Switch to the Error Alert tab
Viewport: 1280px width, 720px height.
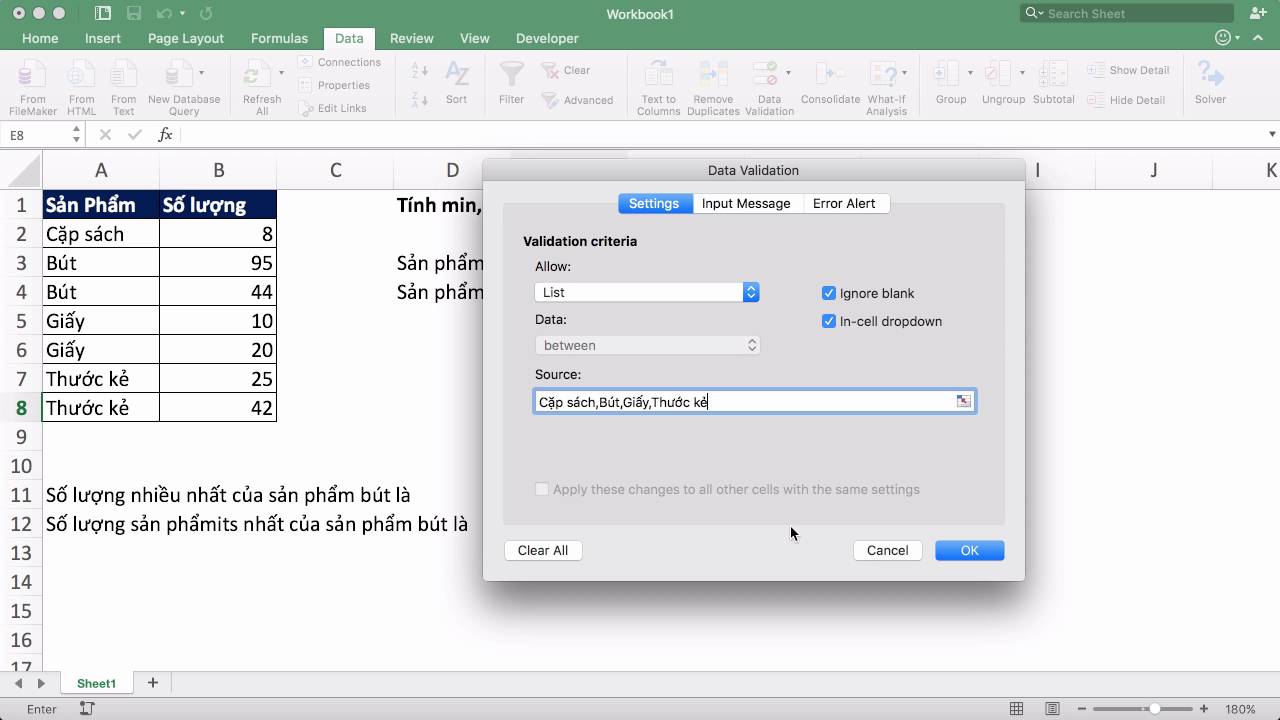[845, 203]
